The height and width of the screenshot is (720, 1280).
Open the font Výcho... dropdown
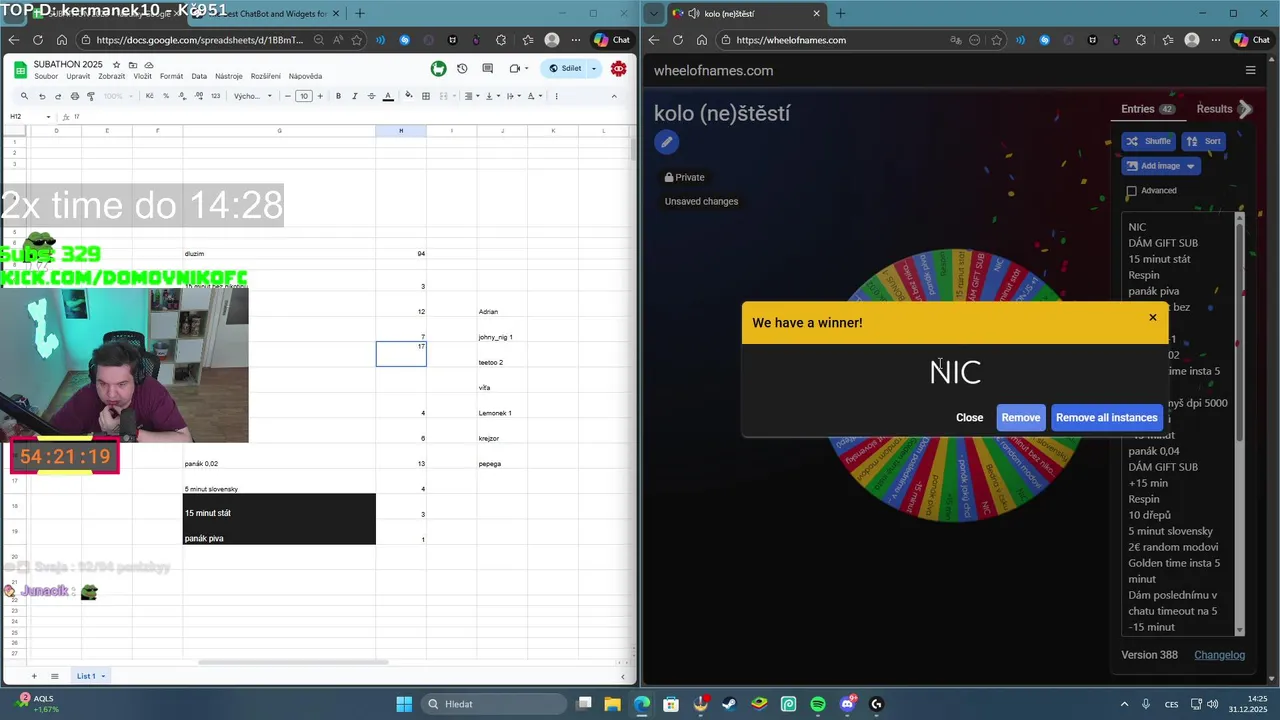(253, 96)
